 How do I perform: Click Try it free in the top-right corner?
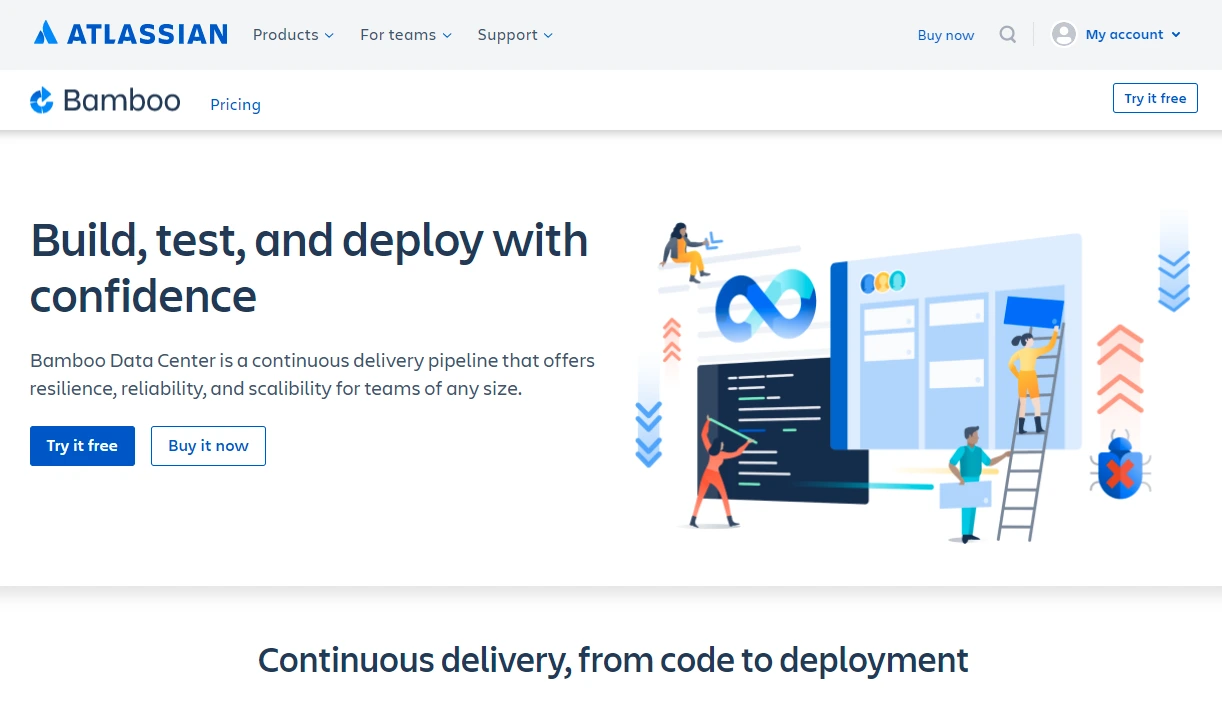coord(1155,98)
